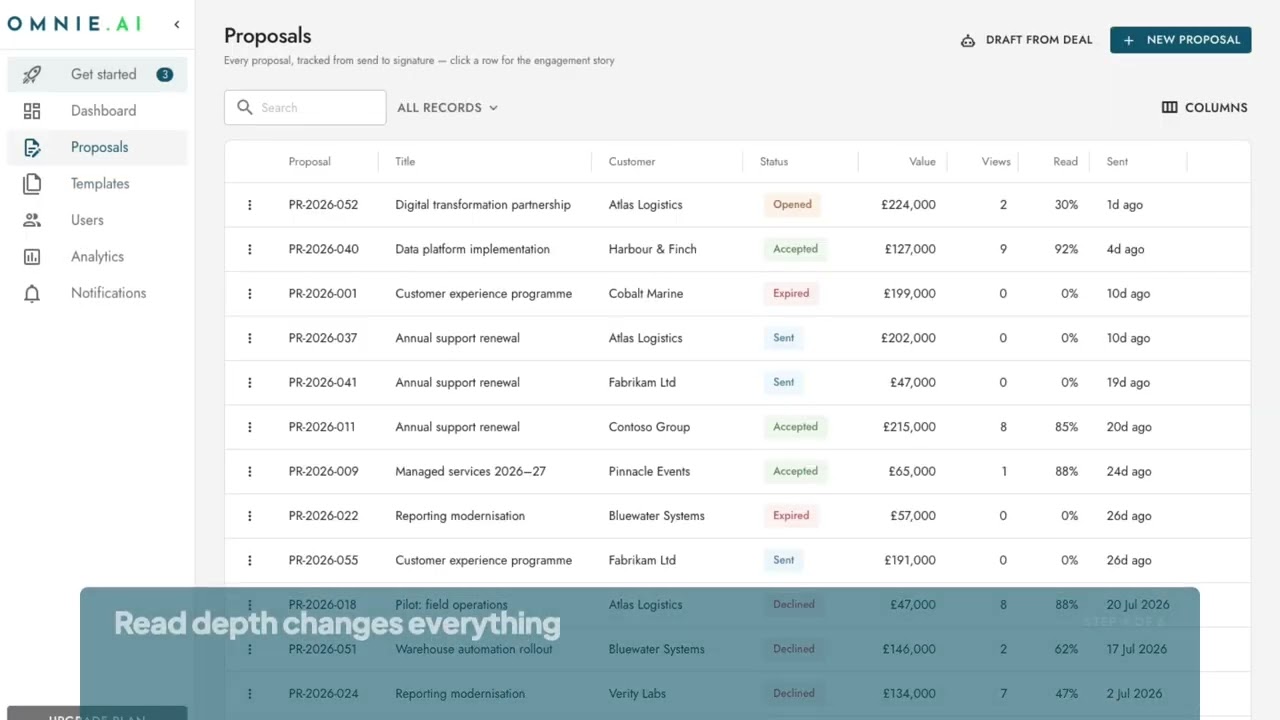
Task: Open row menu for PR-2026-041
Action: 250,382
